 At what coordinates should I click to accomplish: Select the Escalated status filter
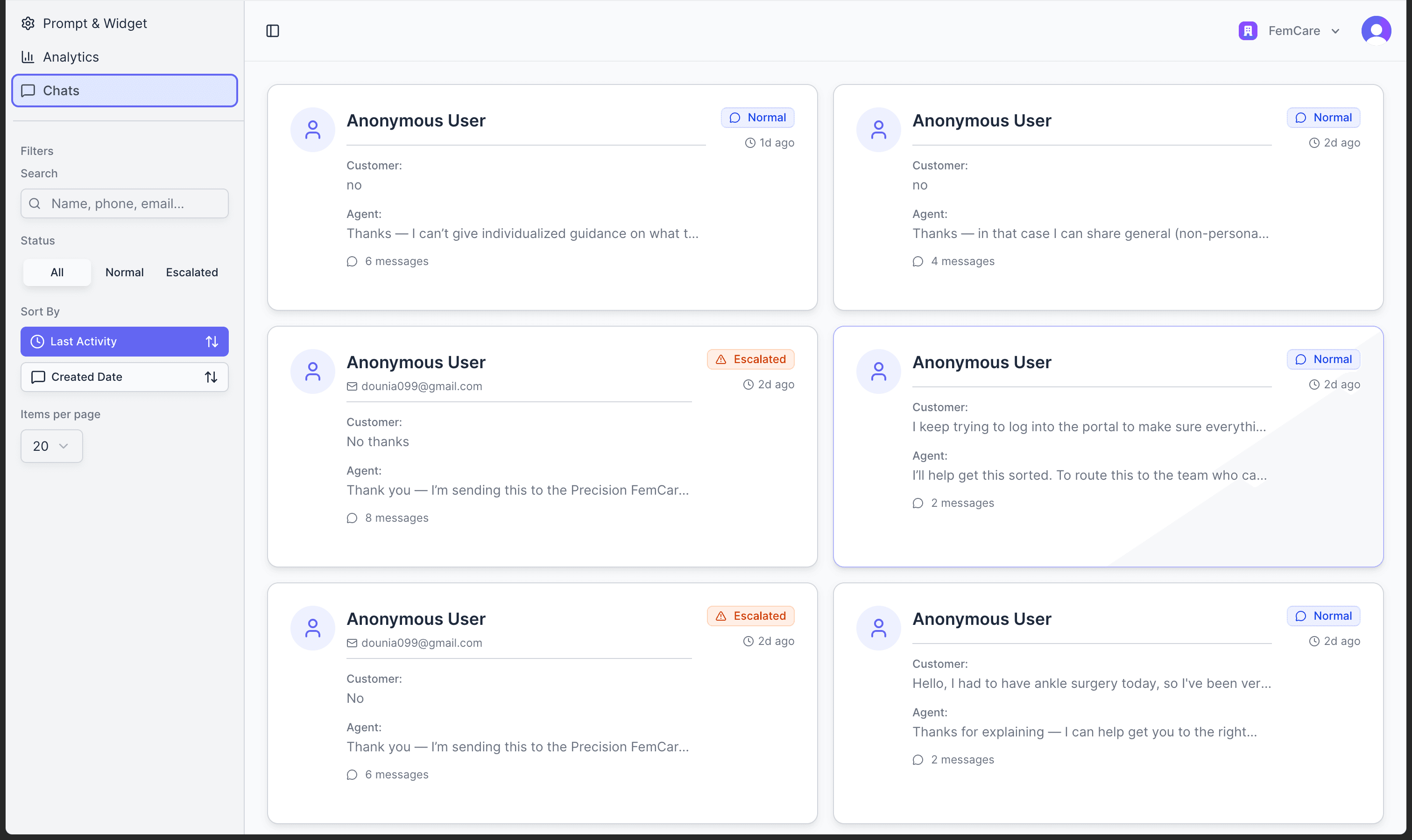point(191,272)
